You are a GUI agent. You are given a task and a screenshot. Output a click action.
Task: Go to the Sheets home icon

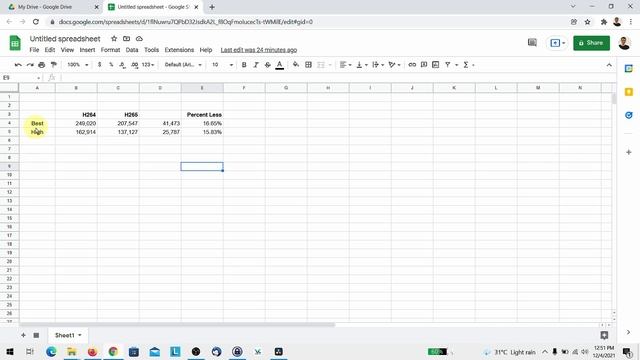coord(15,43)
